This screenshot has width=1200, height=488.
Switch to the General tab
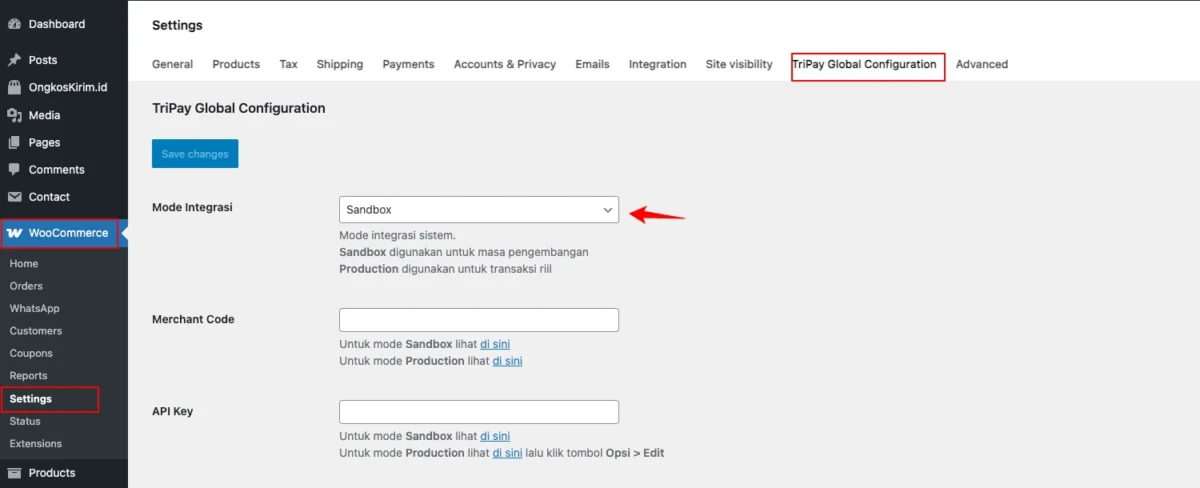[x=172, y=64]
